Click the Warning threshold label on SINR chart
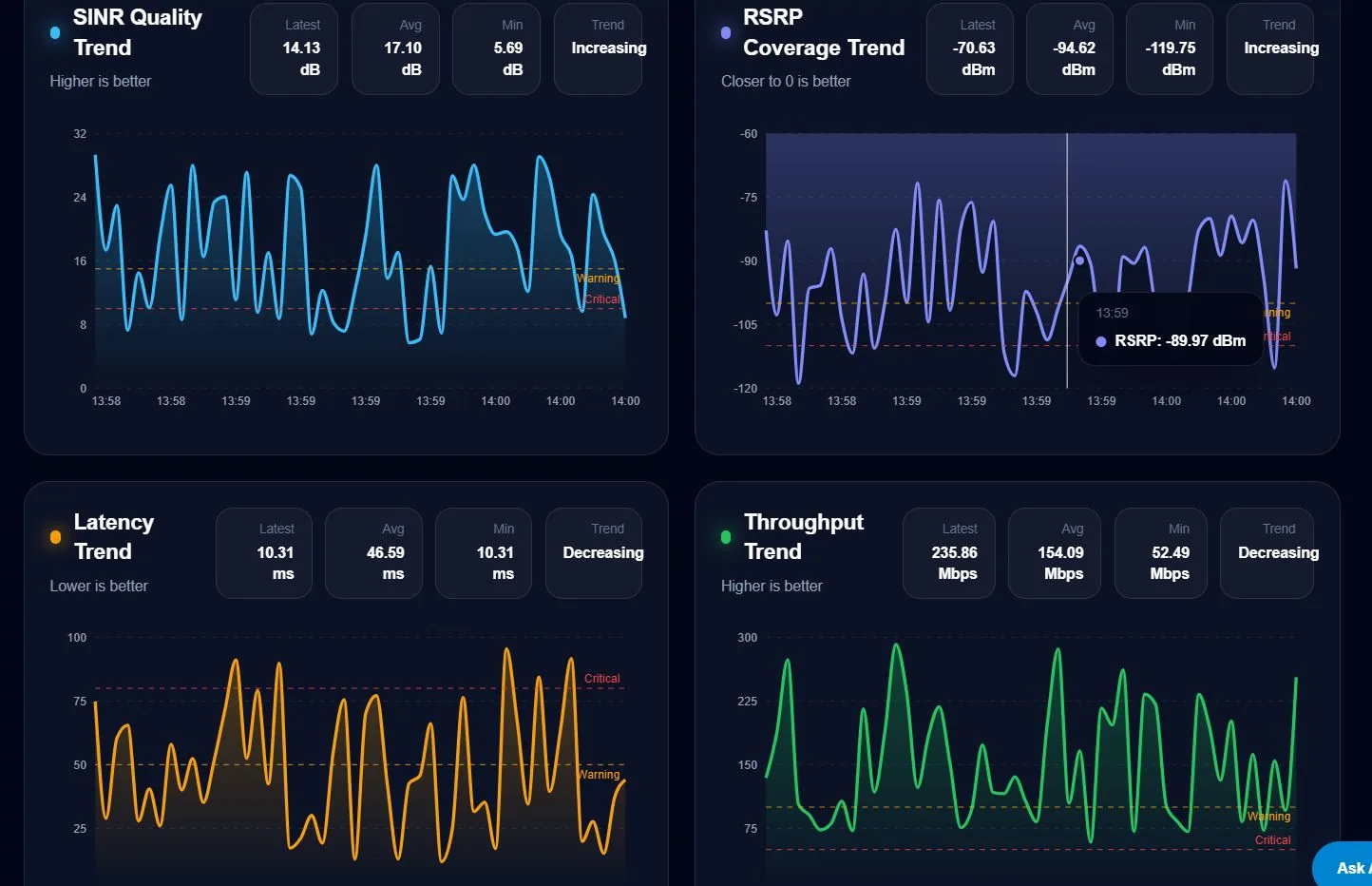 pos(599,279)
